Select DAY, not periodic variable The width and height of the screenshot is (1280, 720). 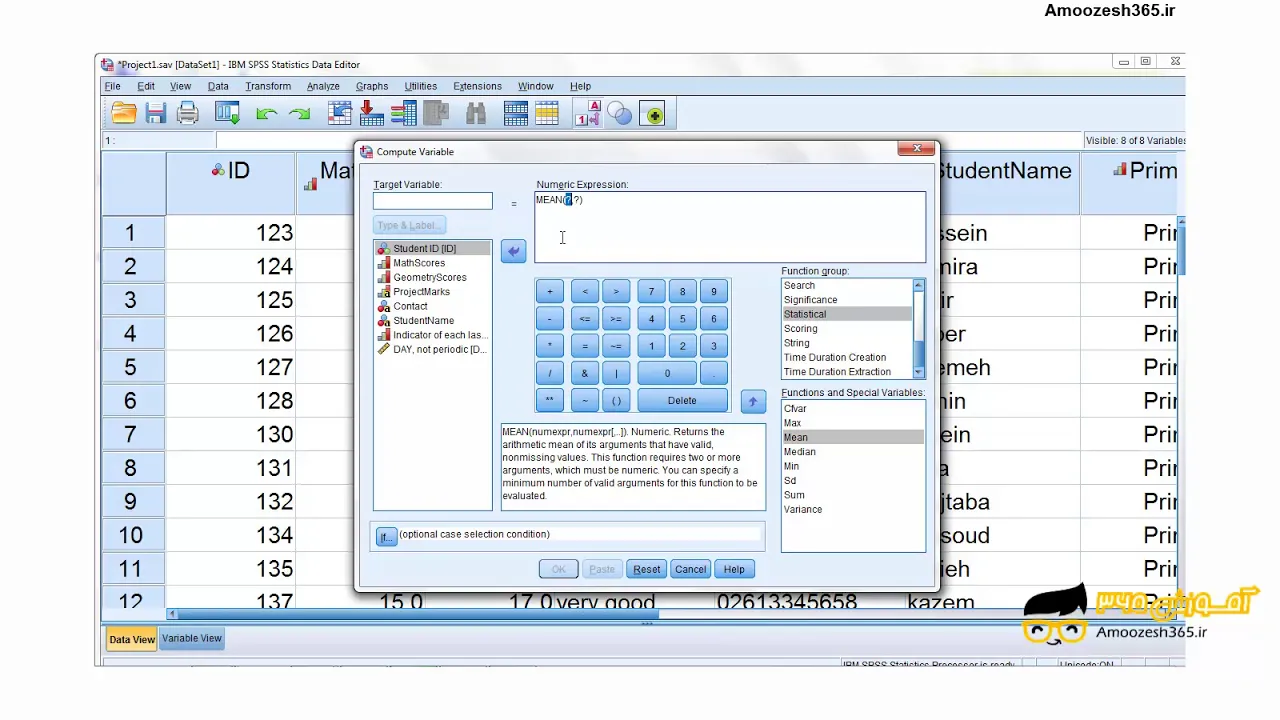point(432,349)
